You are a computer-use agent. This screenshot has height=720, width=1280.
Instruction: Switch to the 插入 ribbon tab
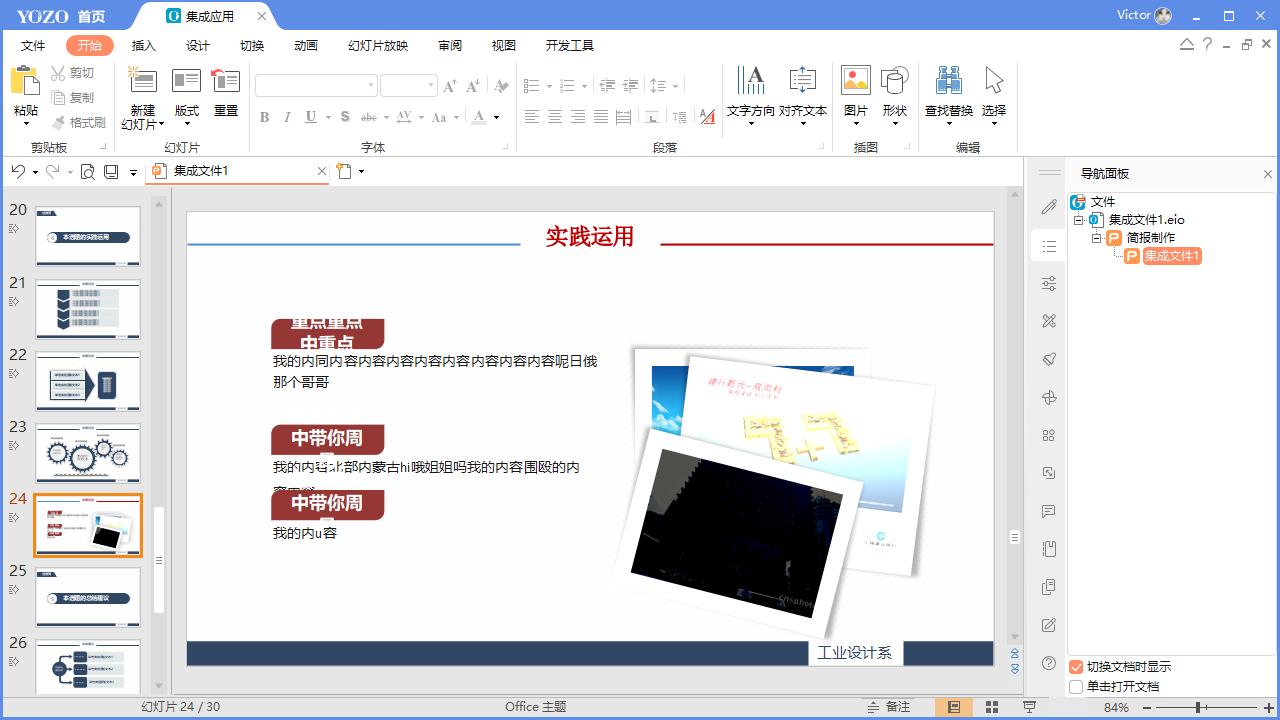[x=141, y=45]
